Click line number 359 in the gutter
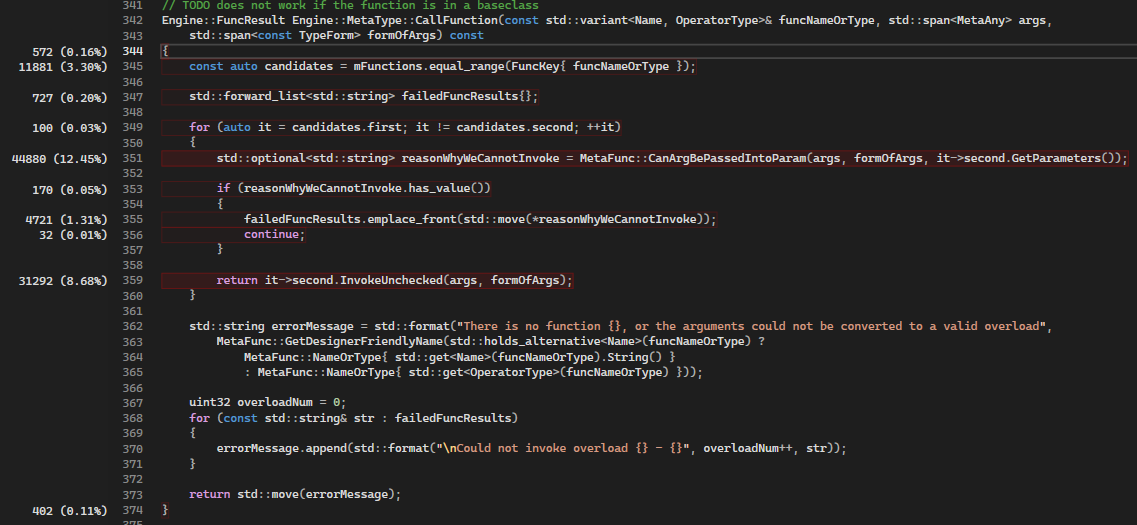Viewport: 1137px width, 525px height. pos(132,281)
